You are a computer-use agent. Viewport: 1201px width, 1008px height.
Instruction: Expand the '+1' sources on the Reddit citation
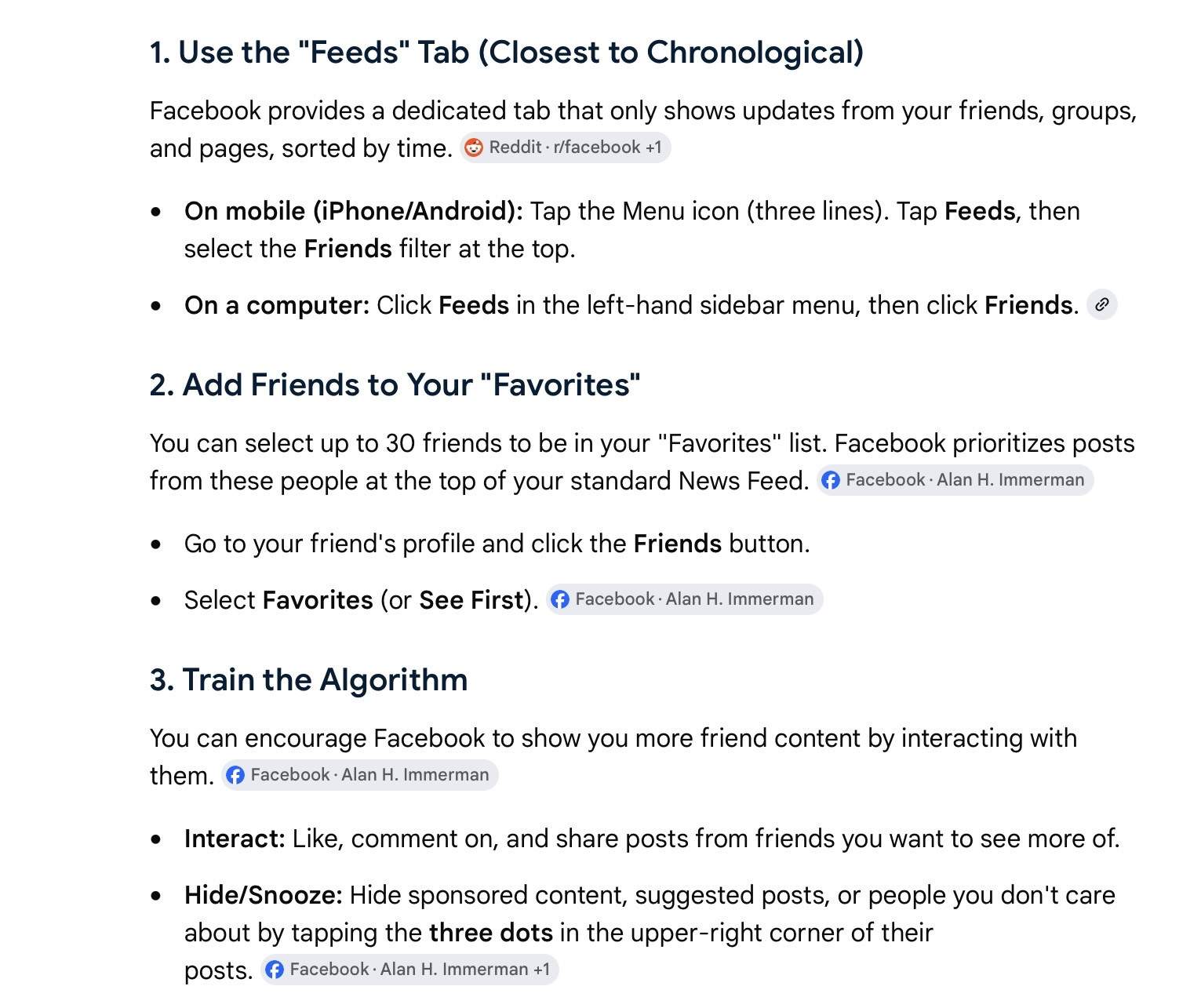tap(653, 147)
